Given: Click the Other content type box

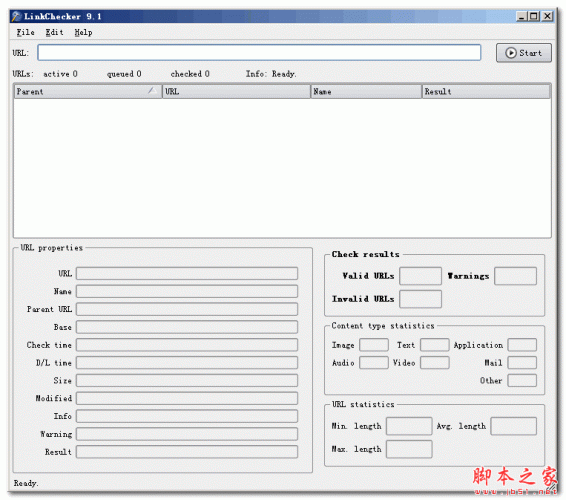Looking at the screenshot, I should tap(522, 381).
